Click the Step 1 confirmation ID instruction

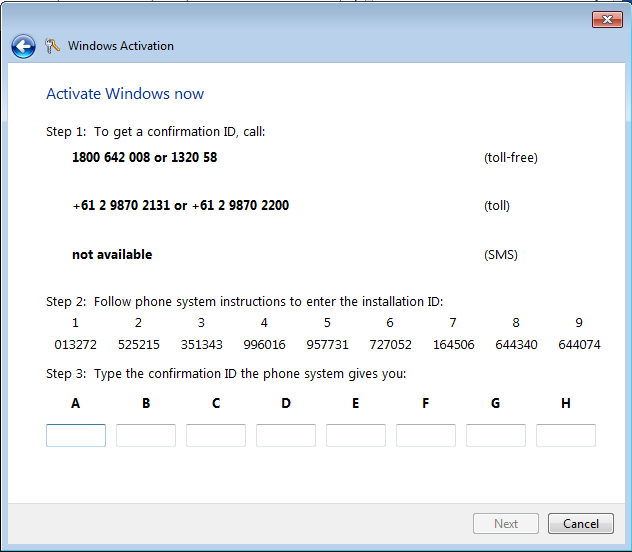point(156,132)
